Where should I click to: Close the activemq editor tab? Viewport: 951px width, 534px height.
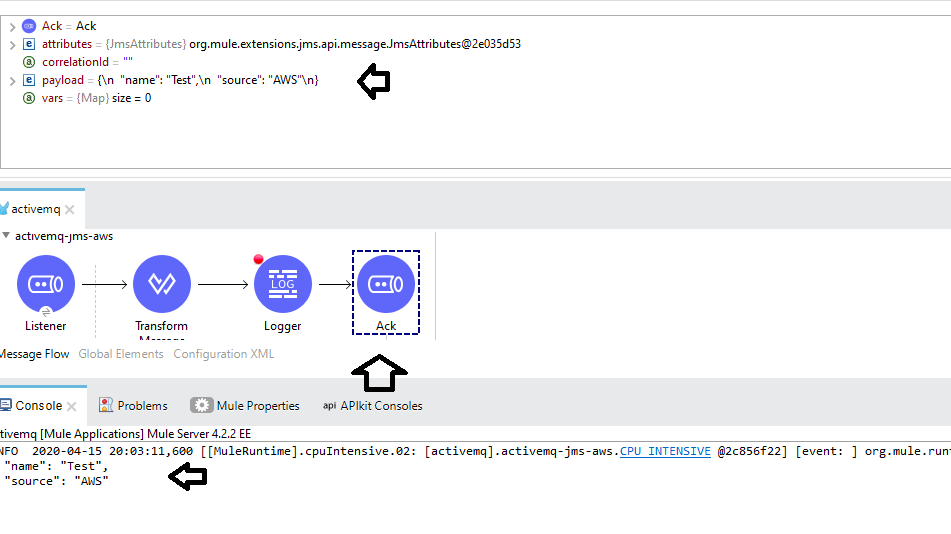(70, 209)
